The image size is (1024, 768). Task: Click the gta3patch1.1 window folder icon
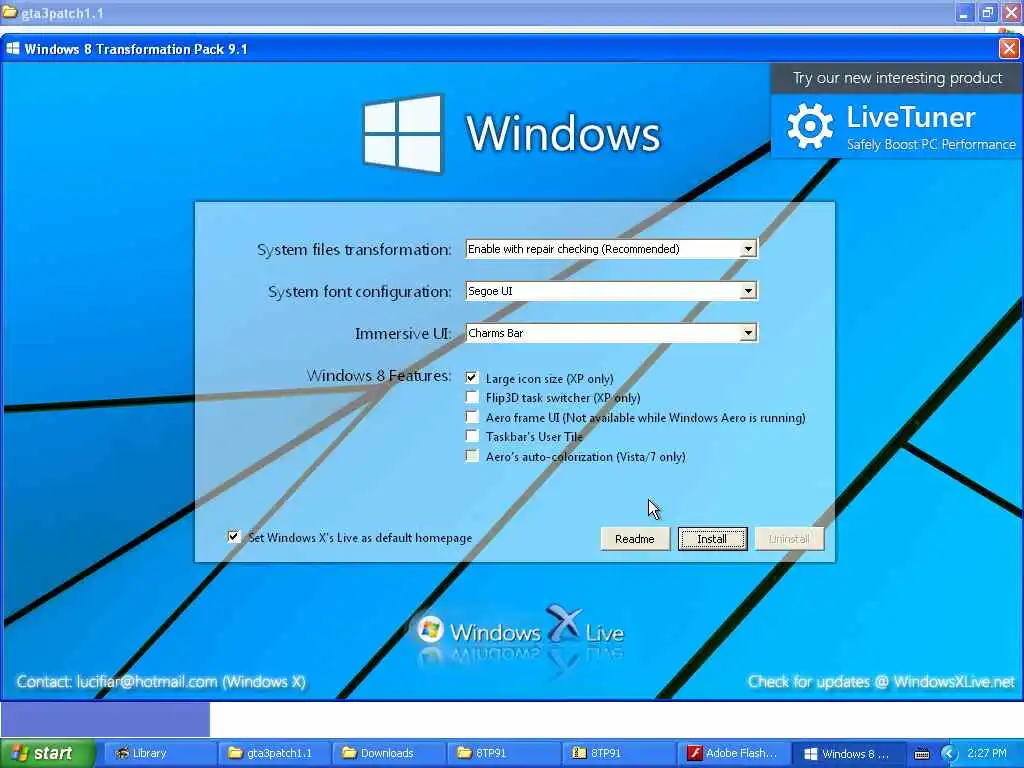10,12
